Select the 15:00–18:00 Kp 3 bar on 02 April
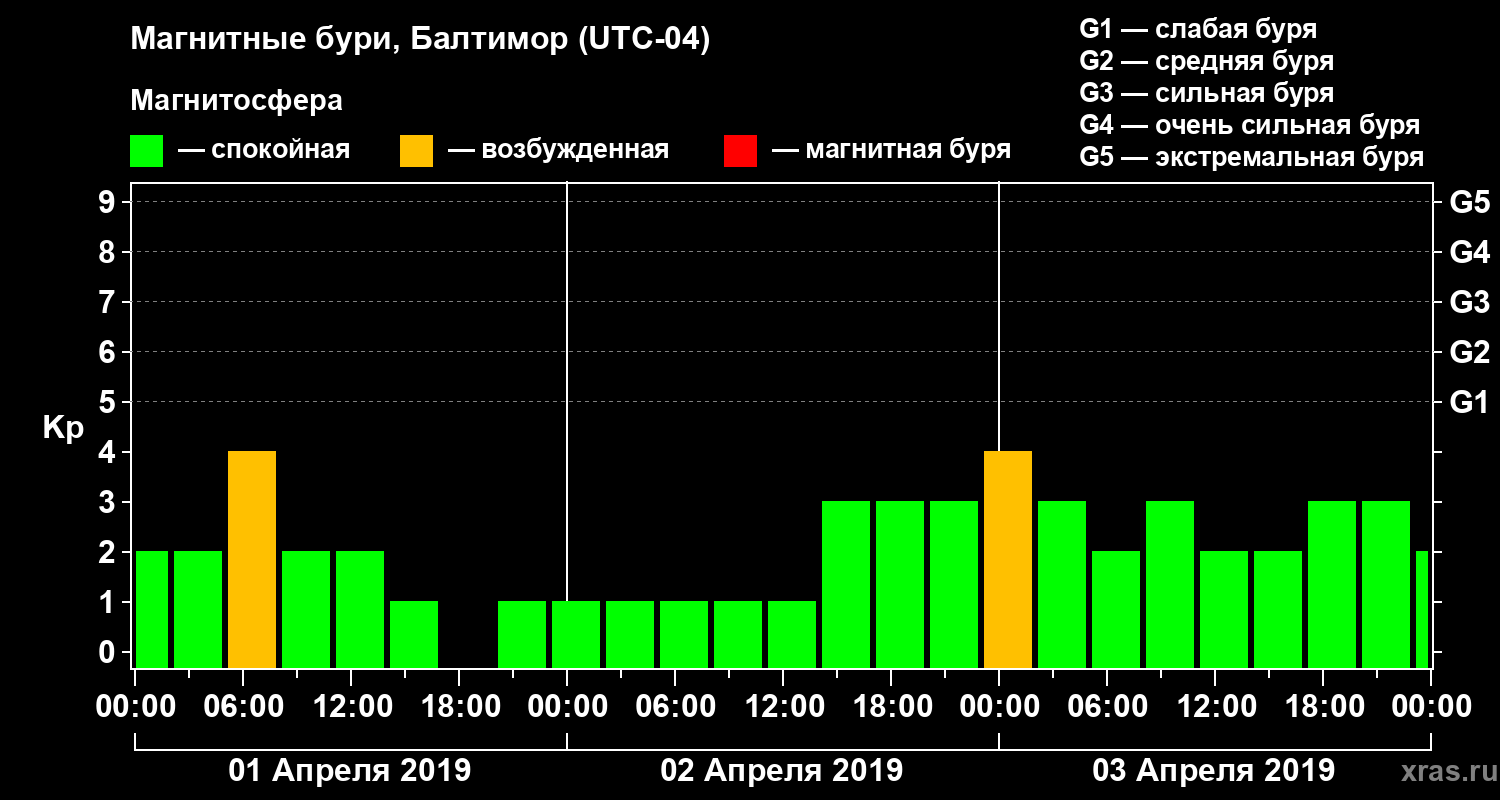Screen dimensions: 1500x800 click(x=846, y=585)
